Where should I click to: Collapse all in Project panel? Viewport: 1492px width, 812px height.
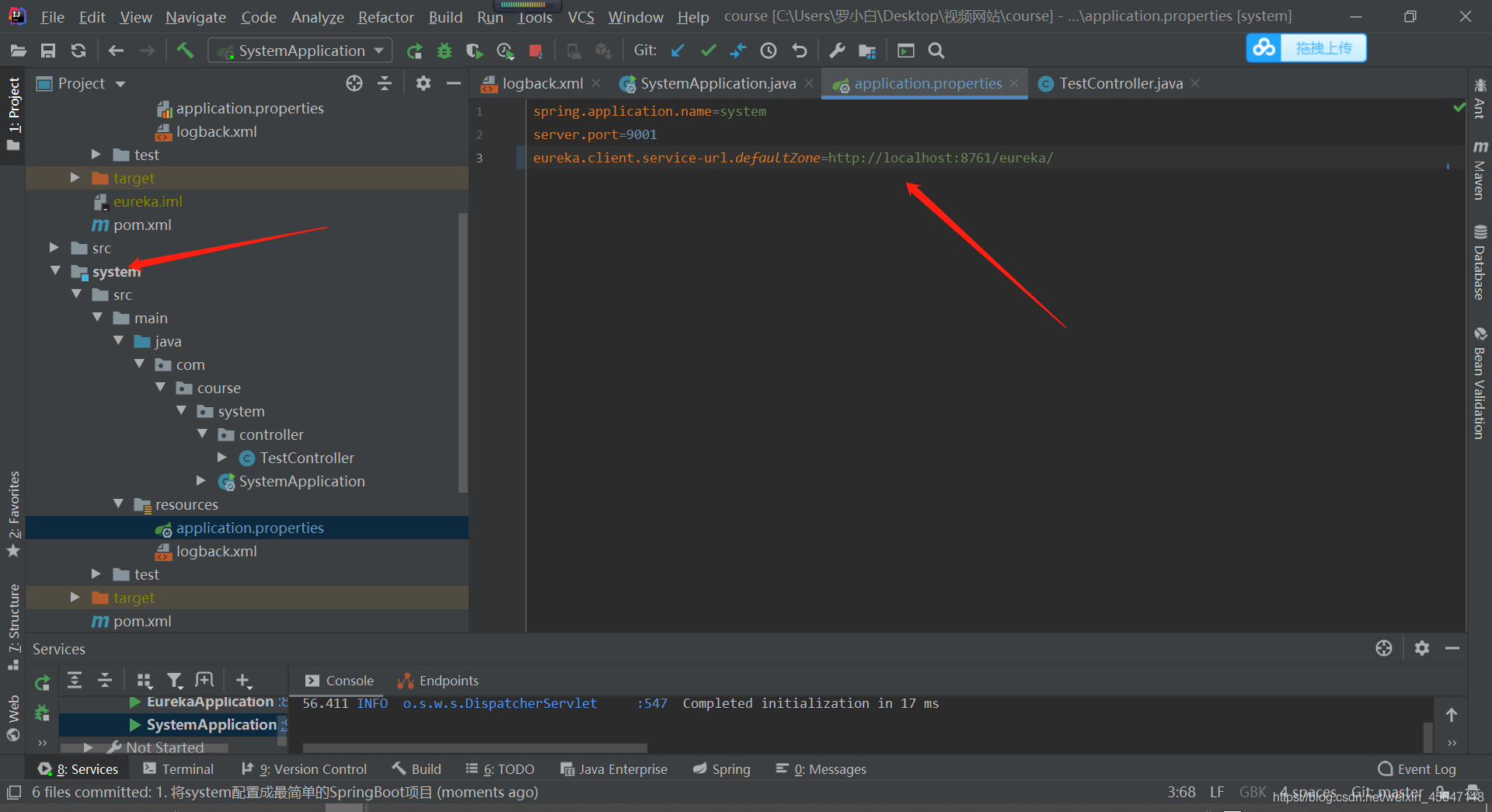385,84
